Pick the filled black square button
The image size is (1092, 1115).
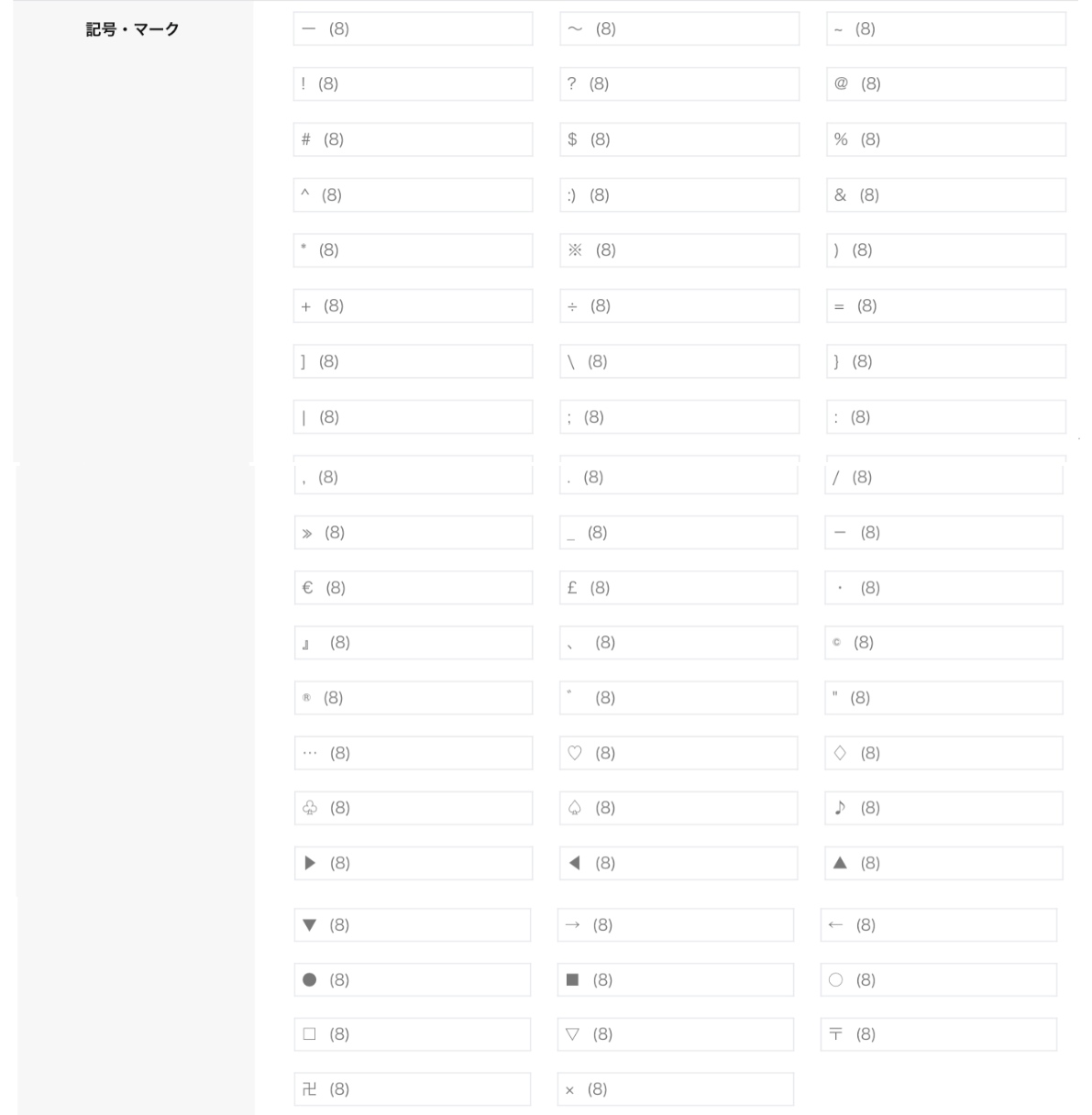pos(675,980)
